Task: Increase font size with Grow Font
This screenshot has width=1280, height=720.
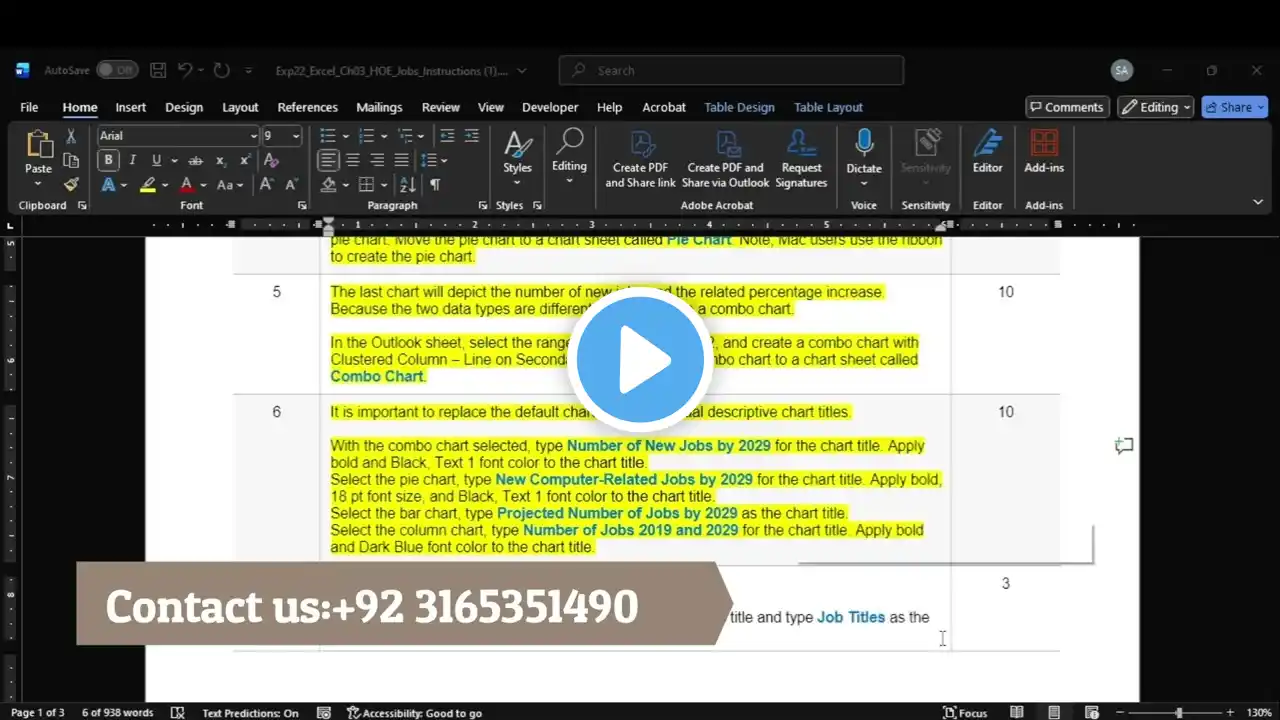Action: tap(266, 185)
